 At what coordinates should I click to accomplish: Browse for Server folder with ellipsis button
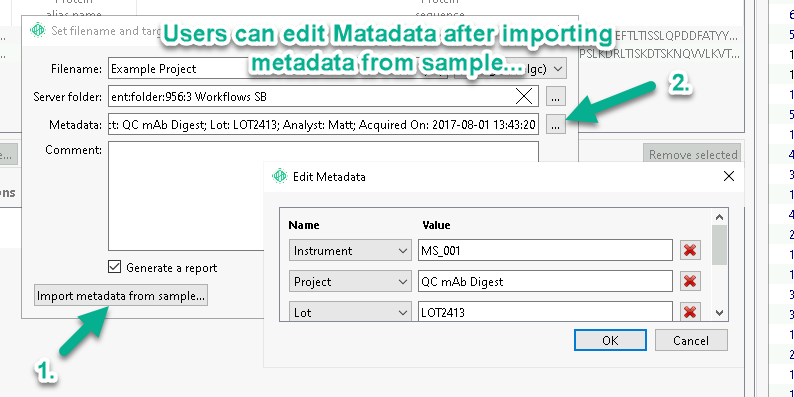point(555,96)
